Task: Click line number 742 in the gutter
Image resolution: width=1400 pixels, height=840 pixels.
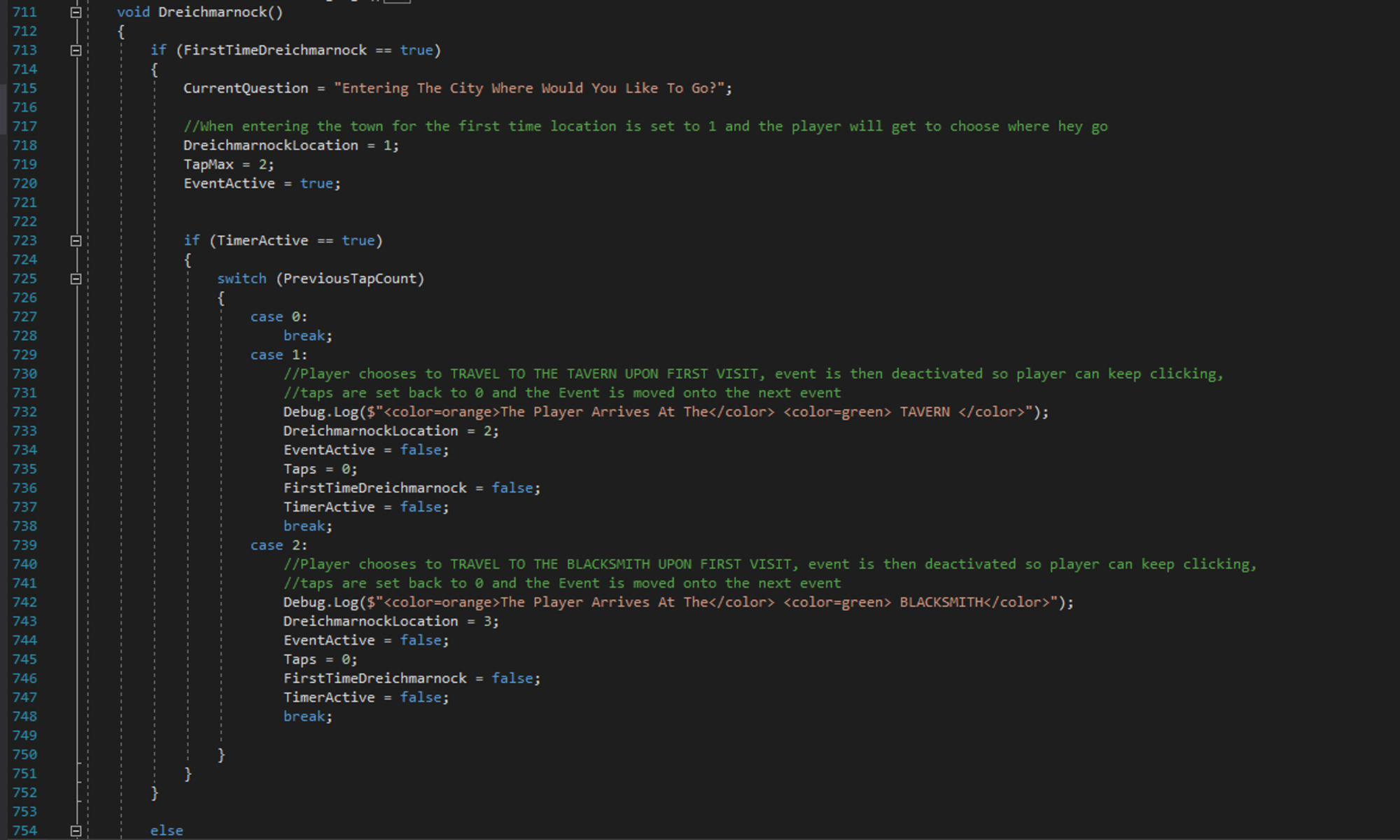Action: pyautogui.click(x=24, y=602)
